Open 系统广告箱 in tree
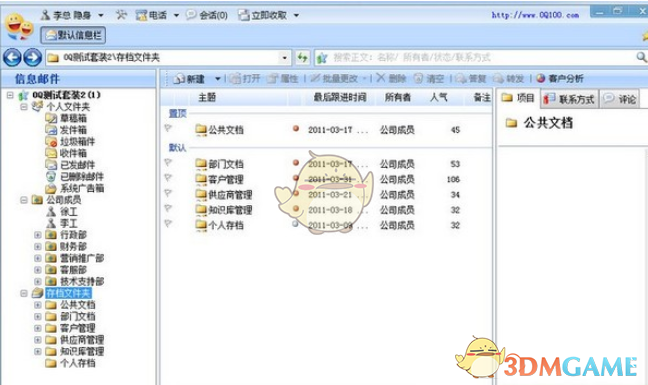The image size is (648, 385). click(74, 188)
